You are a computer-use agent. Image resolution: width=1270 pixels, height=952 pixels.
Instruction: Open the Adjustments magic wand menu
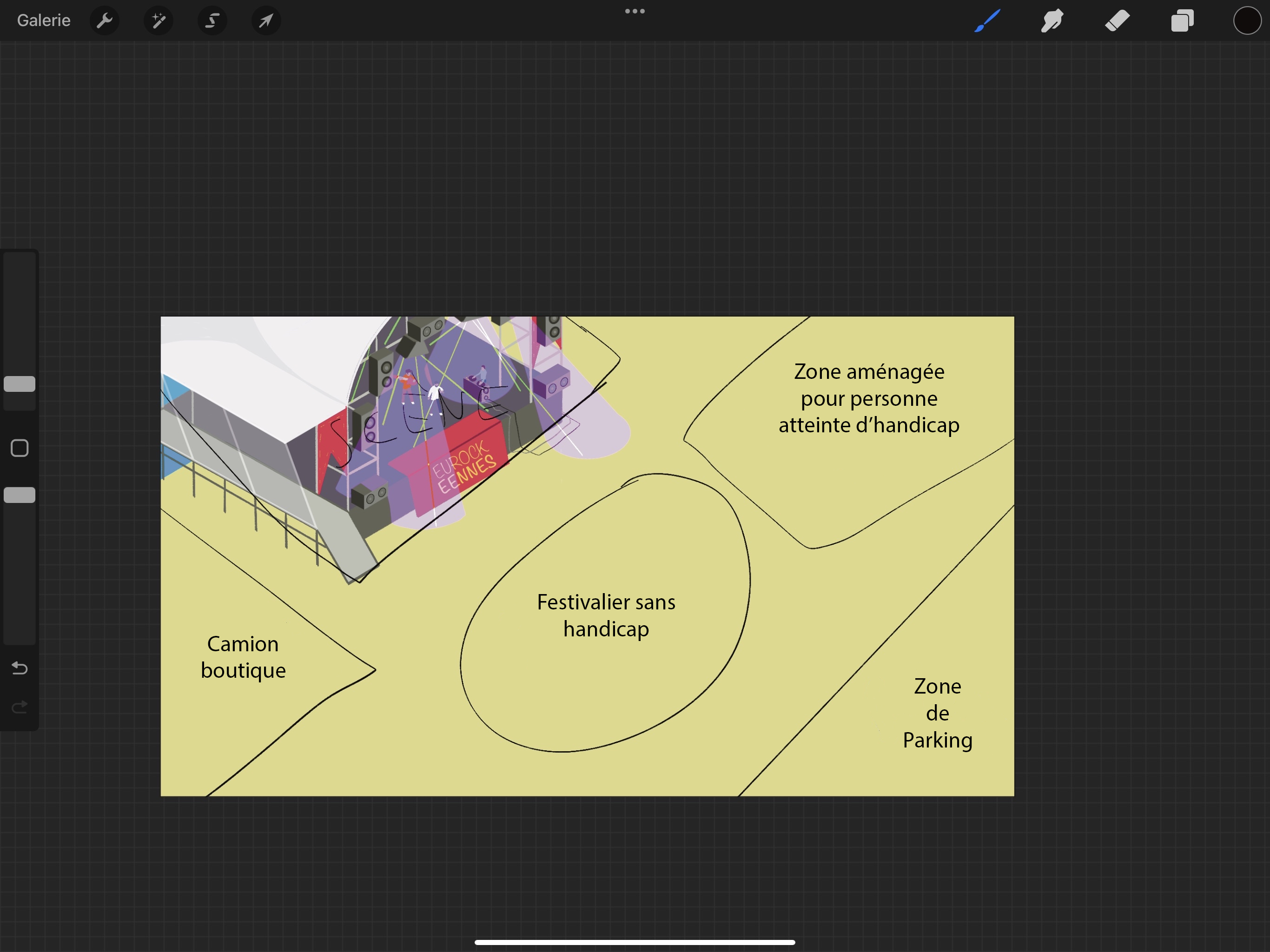[x=159, y=20]
